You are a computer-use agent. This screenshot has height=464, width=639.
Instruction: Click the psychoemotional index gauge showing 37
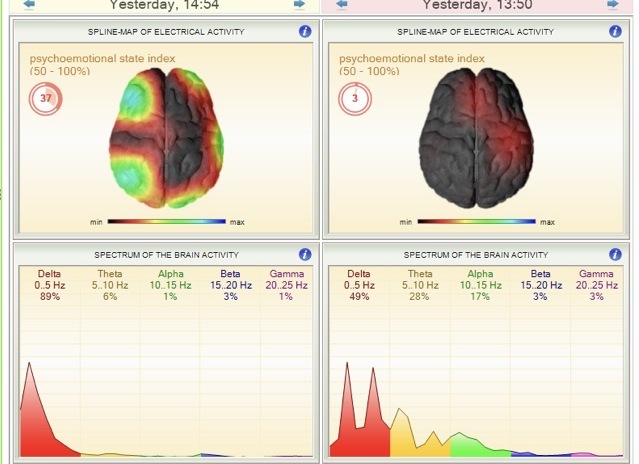(x=46, y=99)
